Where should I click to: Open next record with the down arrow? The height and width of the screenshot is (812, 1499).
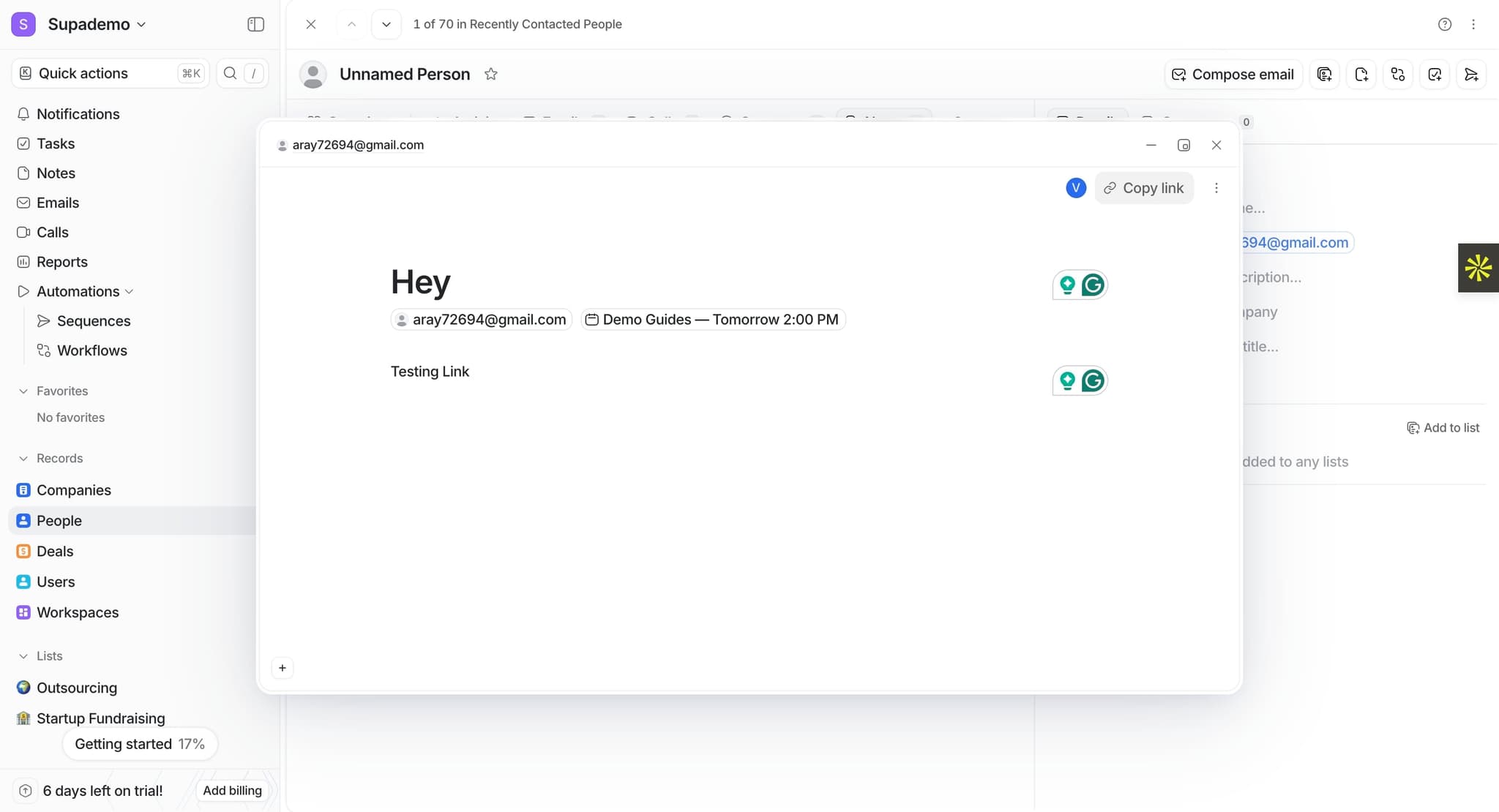[386, 24]
